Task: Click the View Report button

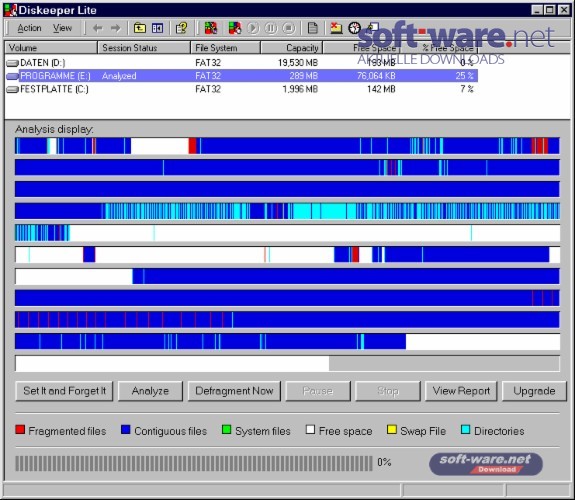Action: 461,391
